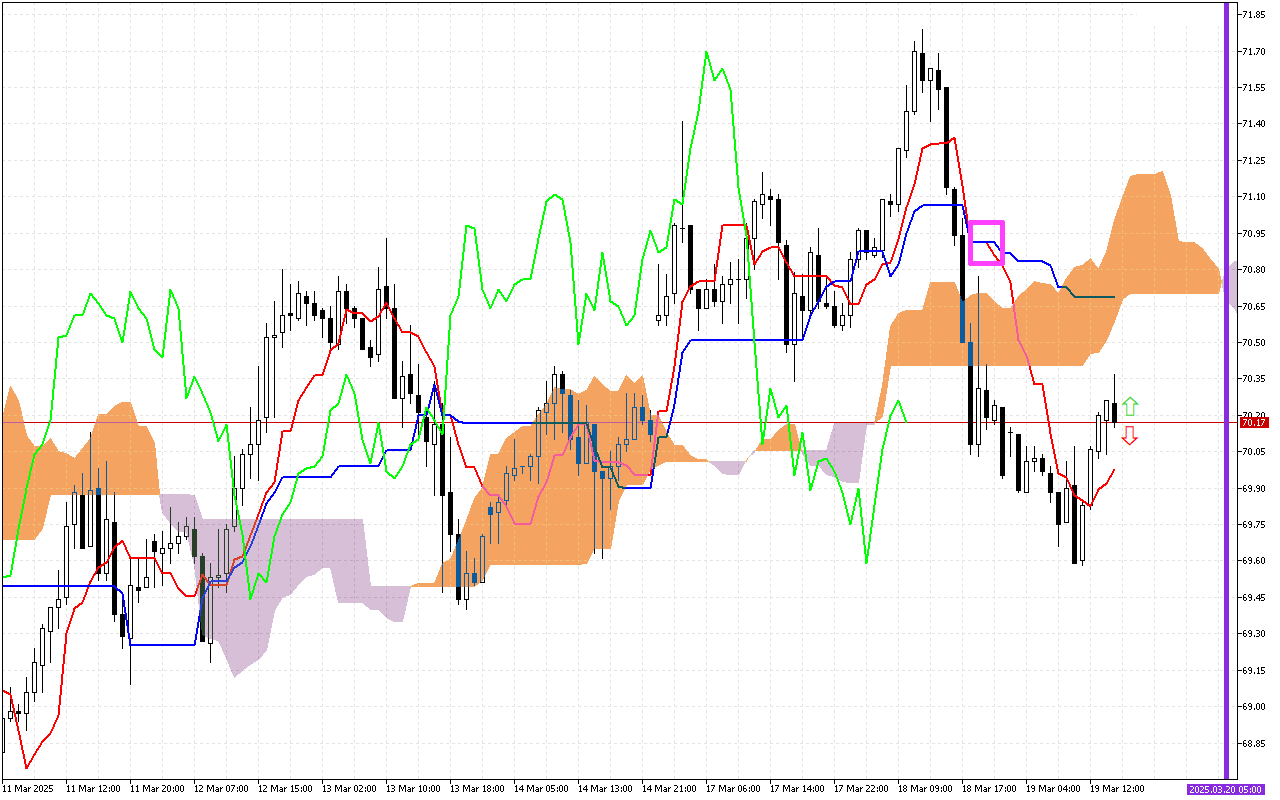Select the 69.00 price level label

1253,707
